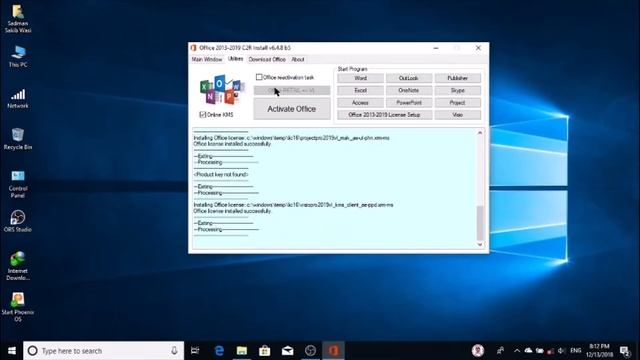Image resolution: width=640 pixels, height=360 pixels.
Task: Open OBS Studio from the taskbar
Action: coord(310,351)
